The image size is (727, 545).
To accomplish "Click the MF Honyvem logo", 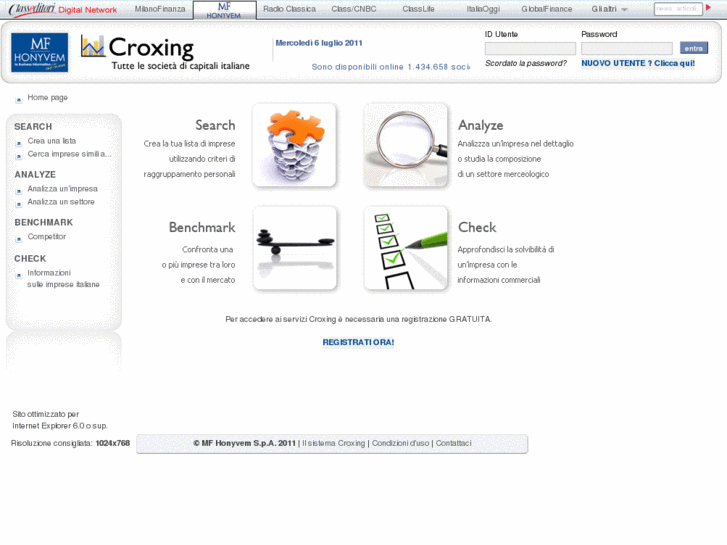I will tap(39, 52).
